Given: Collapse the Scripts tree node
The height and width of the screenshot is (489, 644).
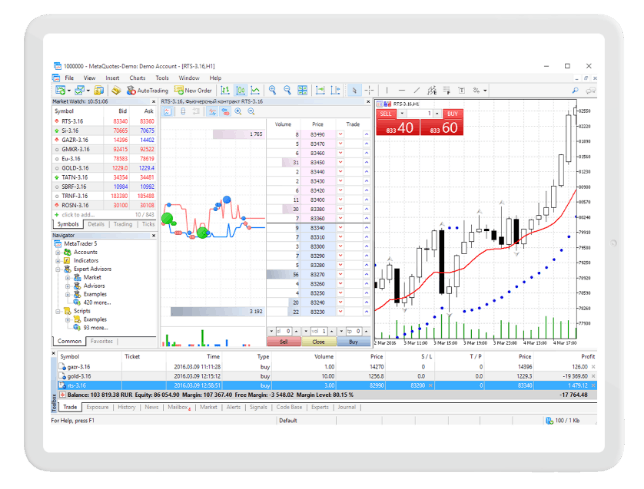Looking at the screenshot, I should pyautogui.click(x=58, y=311).
